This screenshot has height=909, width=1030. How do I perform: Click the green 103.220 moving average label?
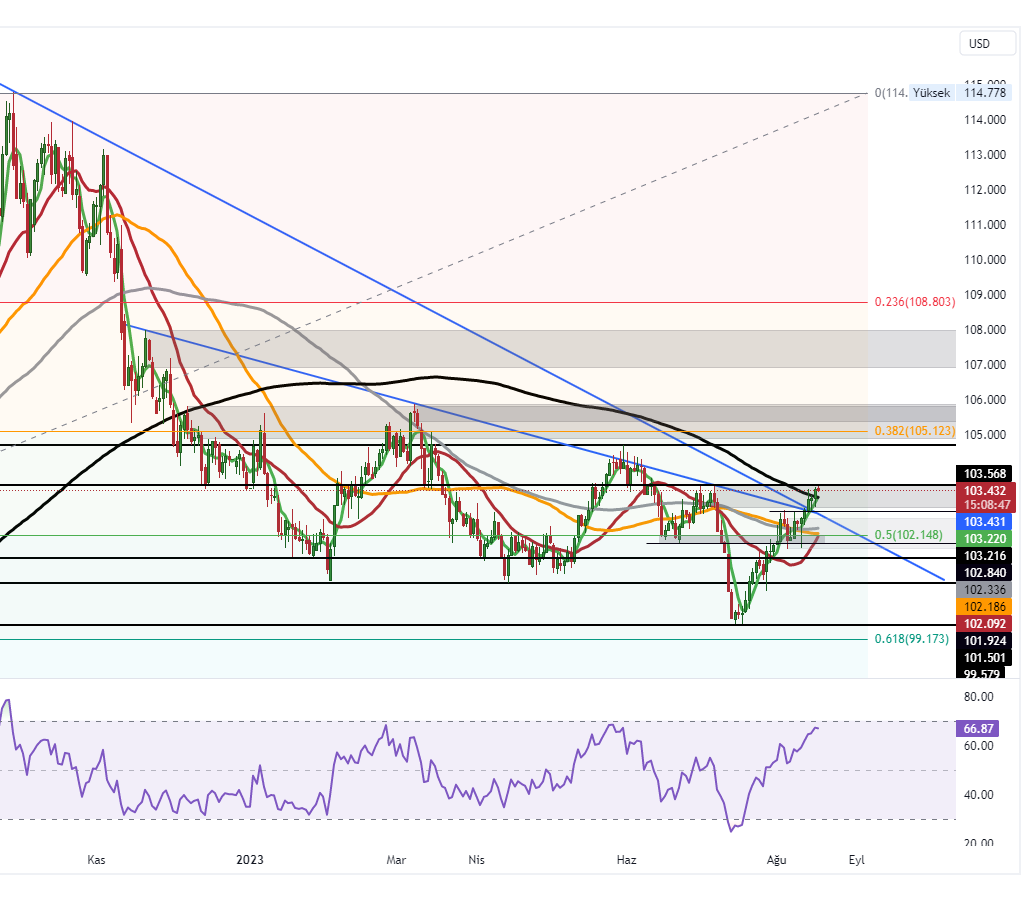pyautogui.click(x=985, y=539)
